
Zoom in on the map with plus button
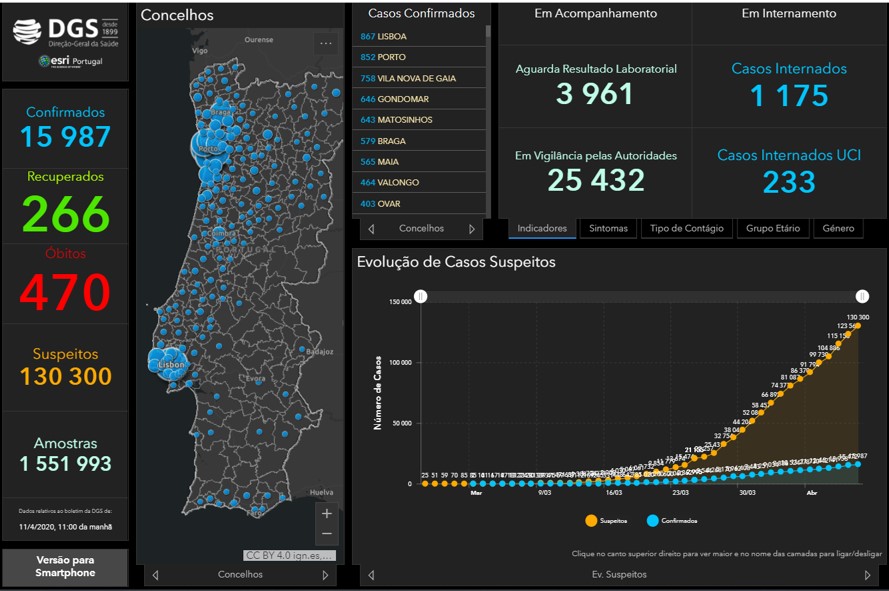click(x=326, y=514)
